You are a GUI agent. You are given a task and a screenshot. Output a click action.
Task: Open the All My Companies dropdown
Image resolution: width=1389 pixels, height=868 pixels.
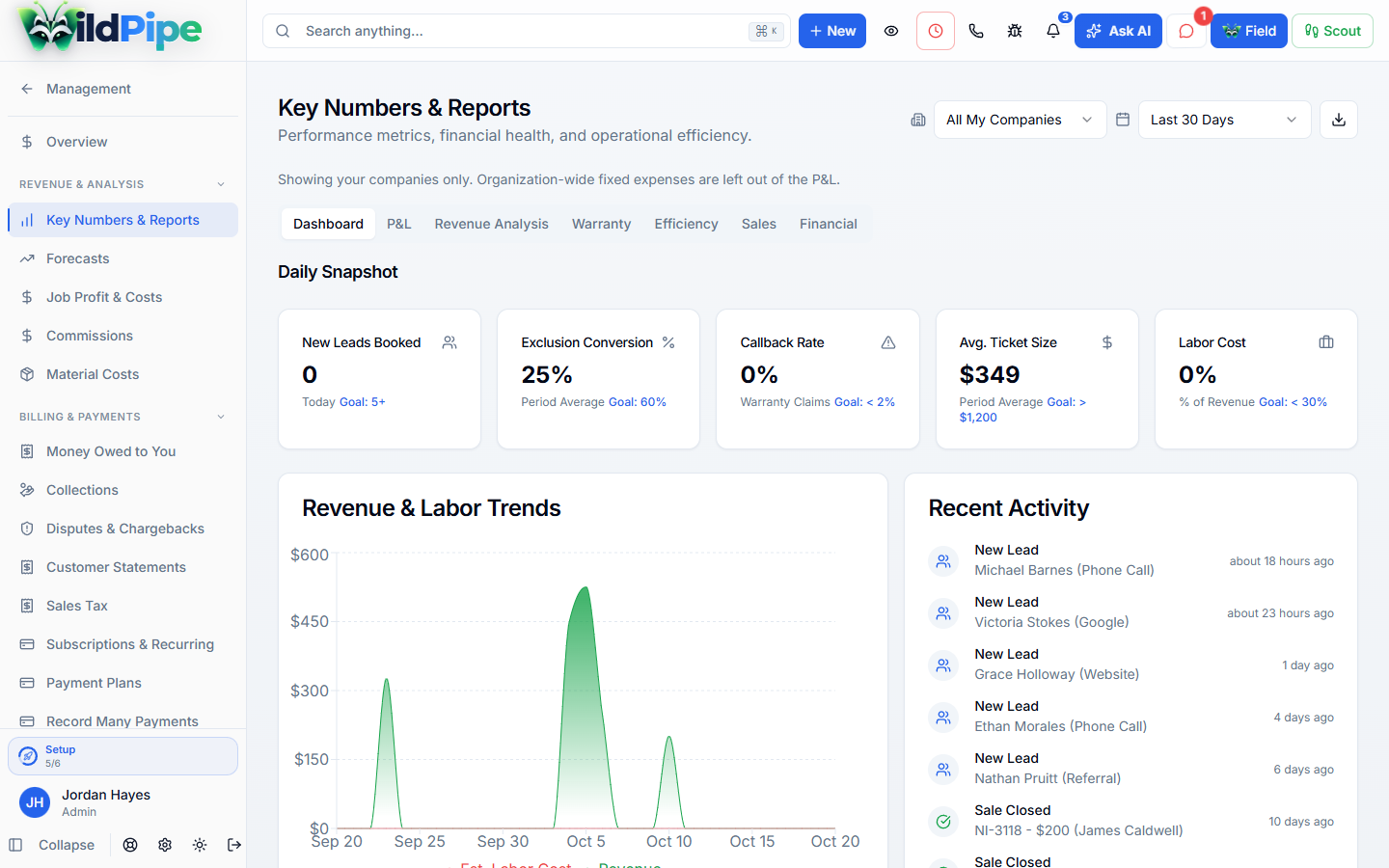tap(1020, 120)
